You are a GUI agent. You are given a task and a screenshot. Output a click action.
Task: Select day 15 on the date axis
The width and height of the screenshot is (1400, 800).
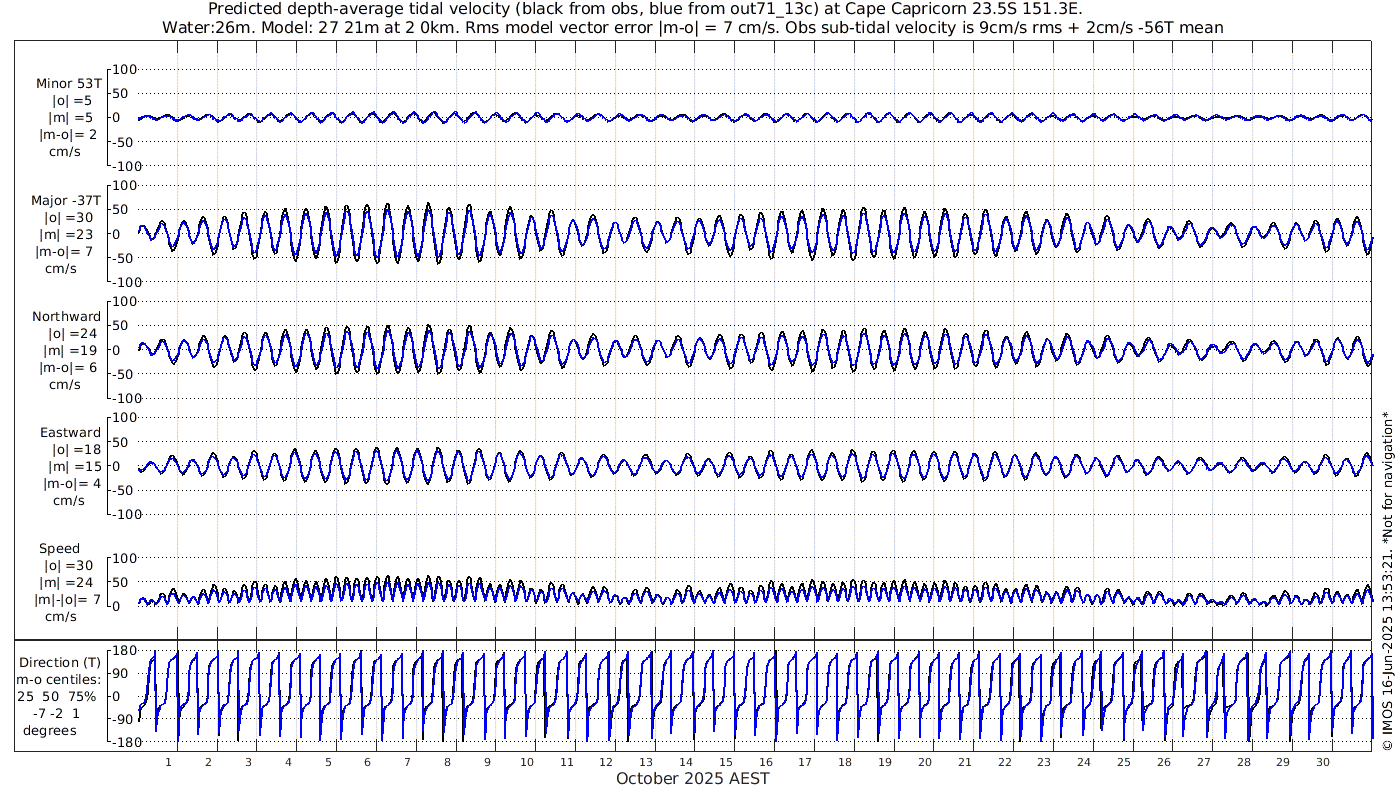[x=726, y=762]
